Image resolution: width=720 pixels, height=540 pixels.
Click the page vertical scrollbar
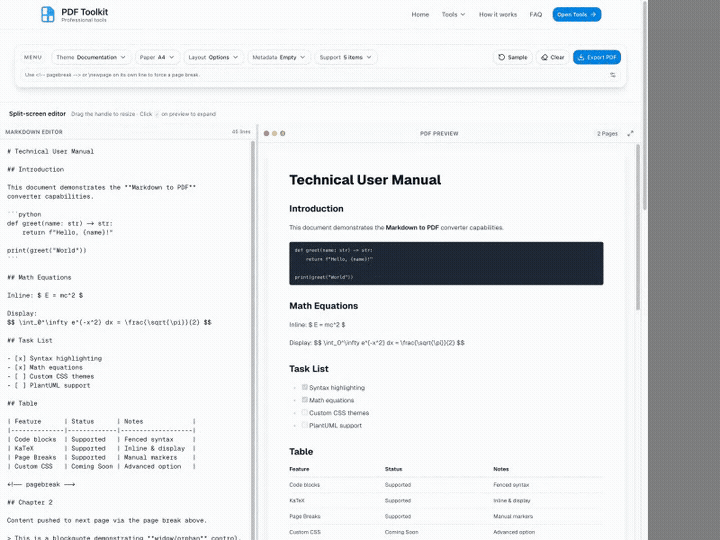(x=645, y=105)
